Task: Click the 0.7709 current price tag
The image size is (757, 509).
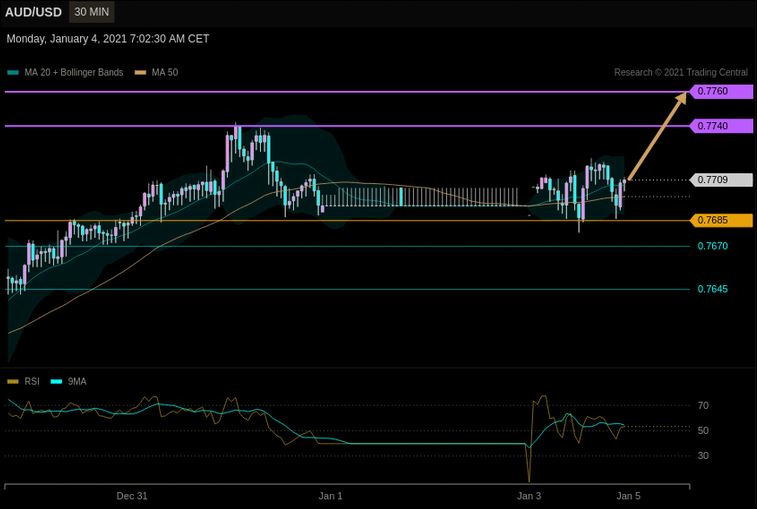Action: (x=721, y=180)
